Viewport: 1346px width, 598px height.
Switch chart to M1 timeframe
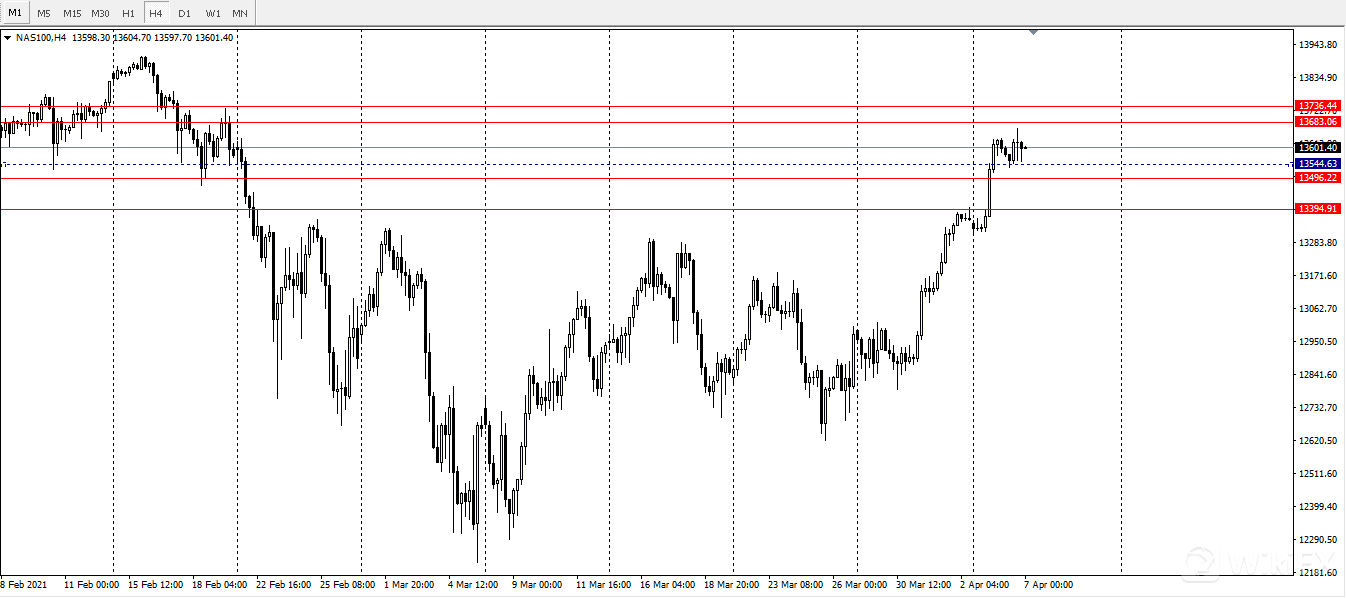point(15,13)
